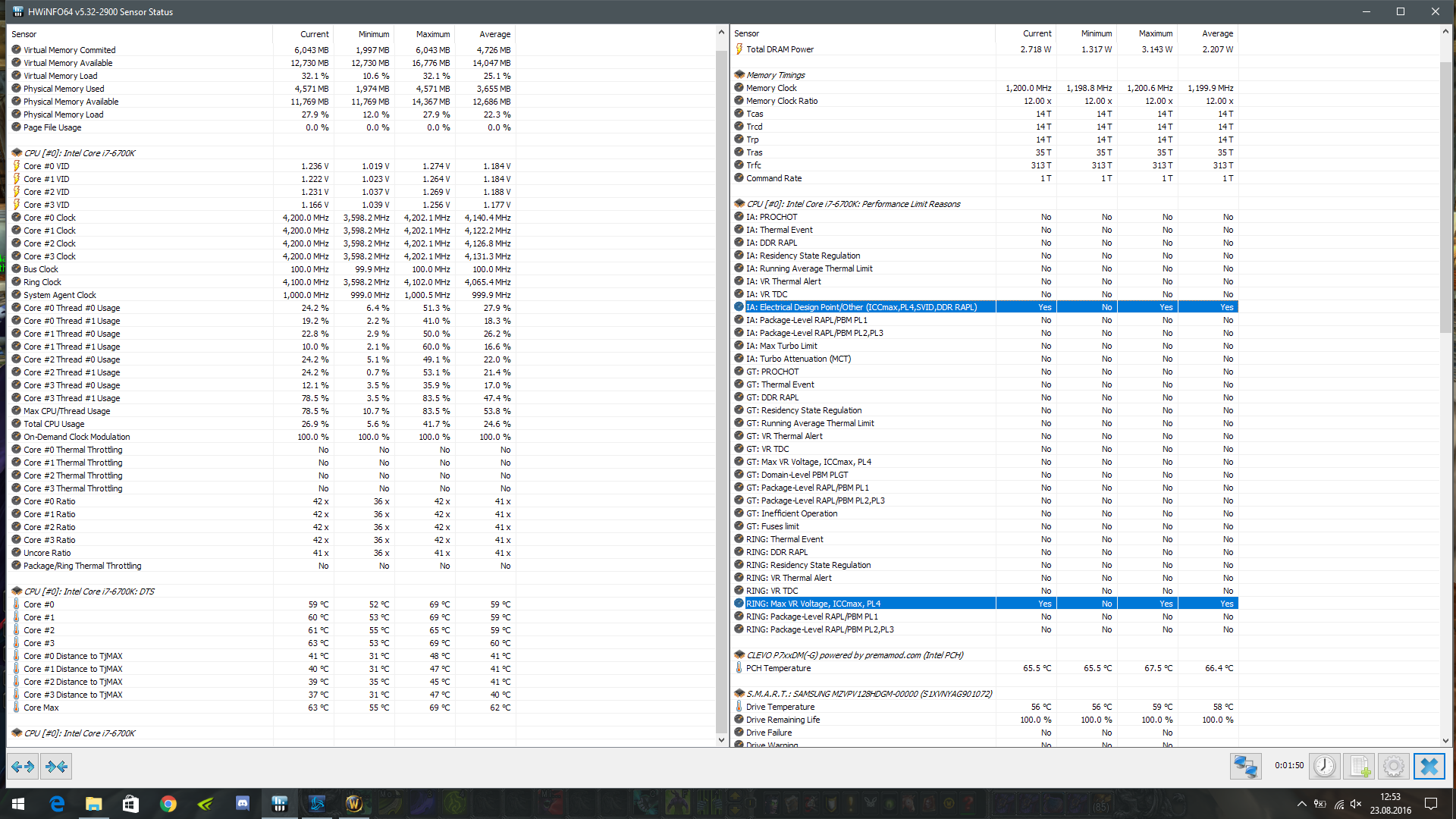This screenshot has height=819, width=1456.
Task: Select GT: Inefficient Operation row
Action: pyautogui.click(x=986, y=513)
